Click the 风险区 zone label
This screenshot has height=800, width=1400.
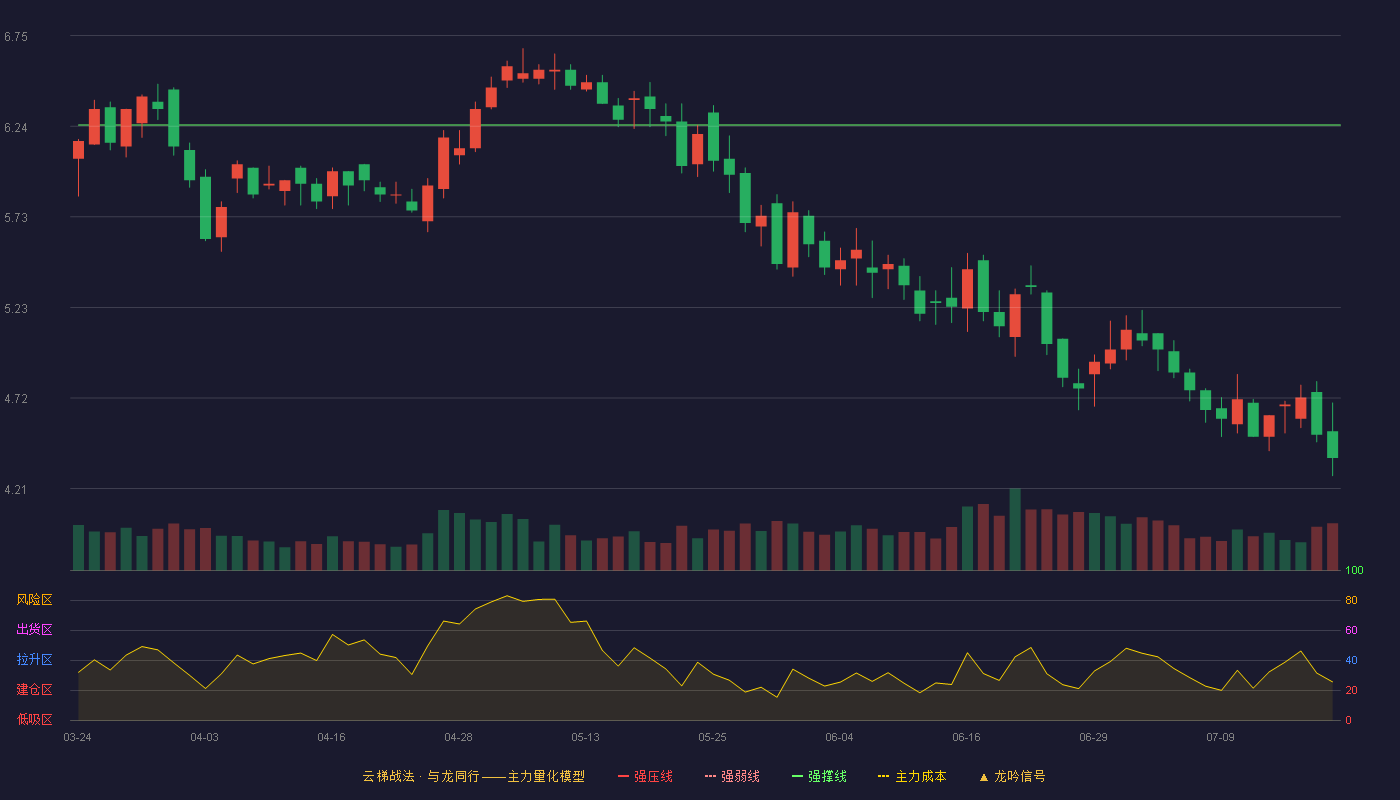pos(34,600)
